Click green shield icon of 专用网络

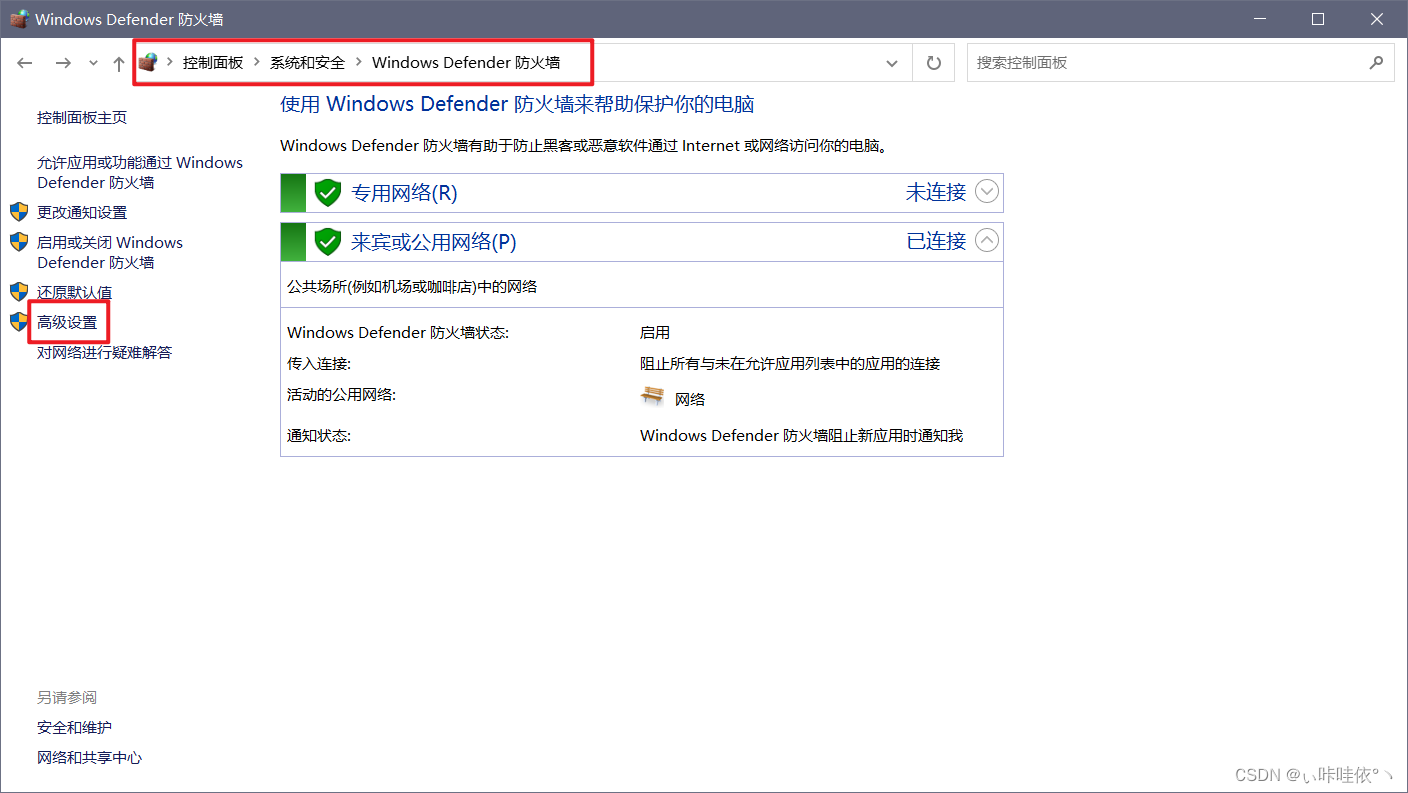coord(328,193)
